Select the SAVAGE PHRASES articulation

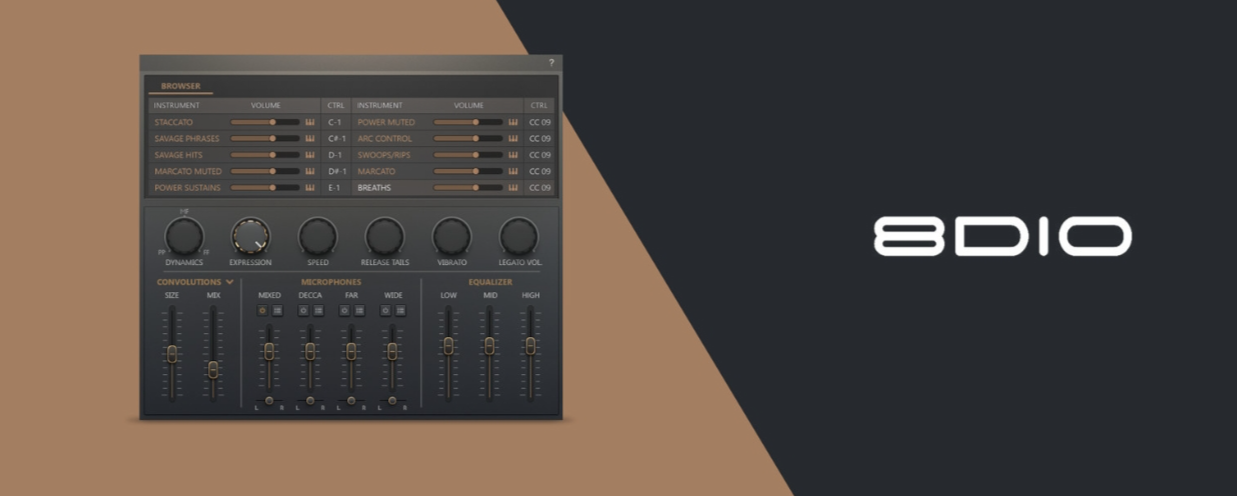(187, 139)
